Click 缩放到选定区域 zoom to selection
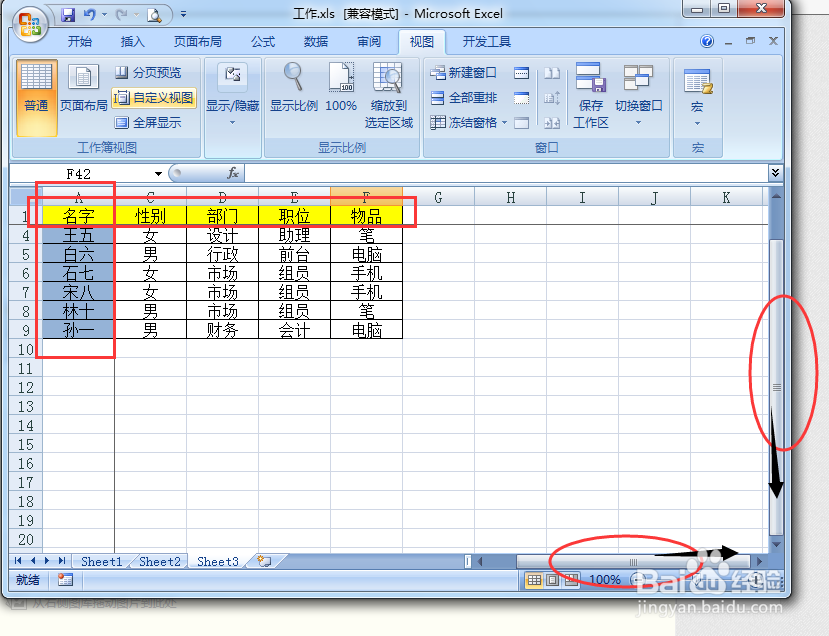Viewport: 829px width, 636px height. (x=389, y=96)
